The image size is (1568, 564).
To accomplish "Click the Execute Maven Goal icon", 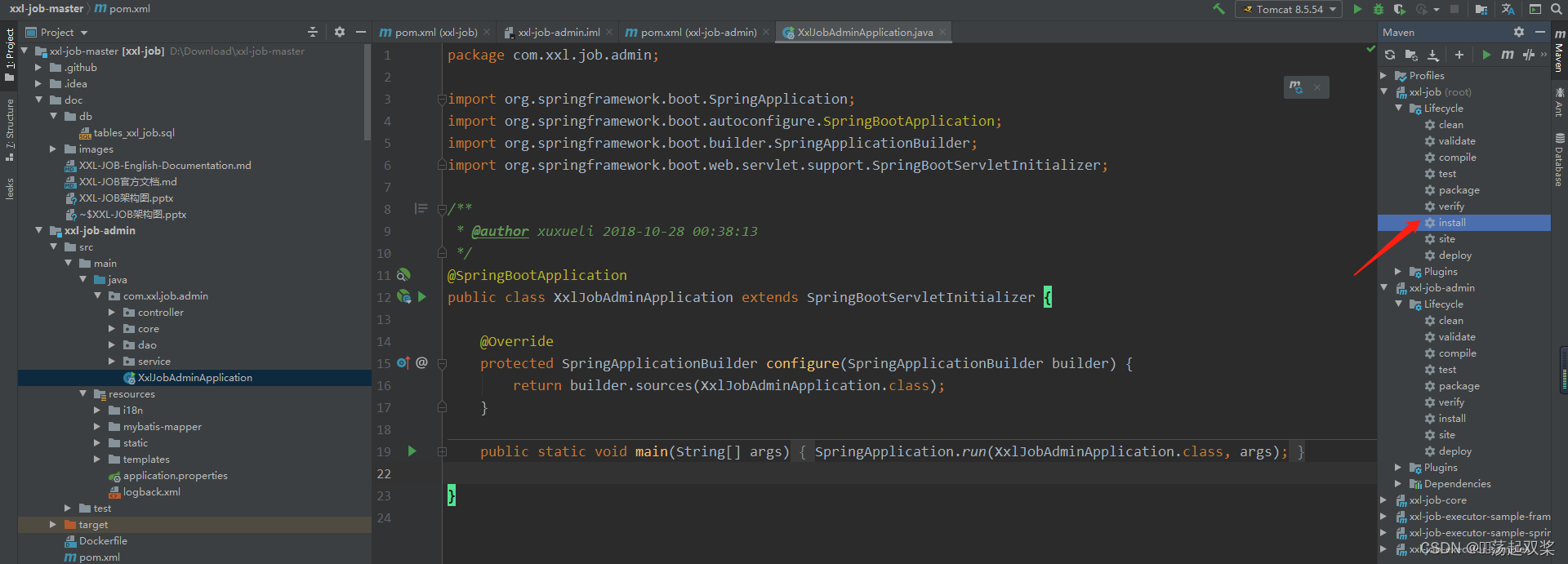I will pyautogui.click(x=1507, y=55).
